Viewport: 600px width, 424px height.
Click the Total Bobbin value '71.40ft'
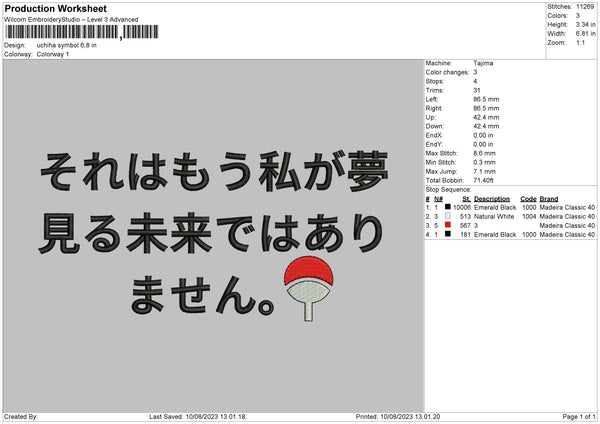click(483, 181)
